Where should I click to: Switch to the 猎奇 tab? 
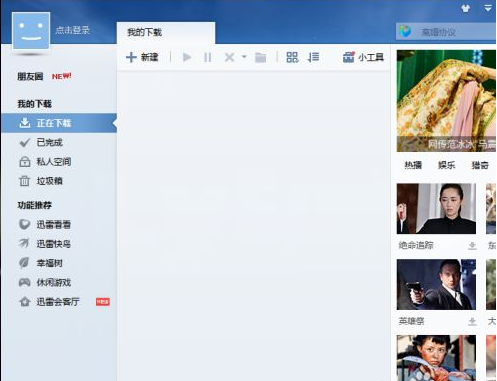coord(480,165)
